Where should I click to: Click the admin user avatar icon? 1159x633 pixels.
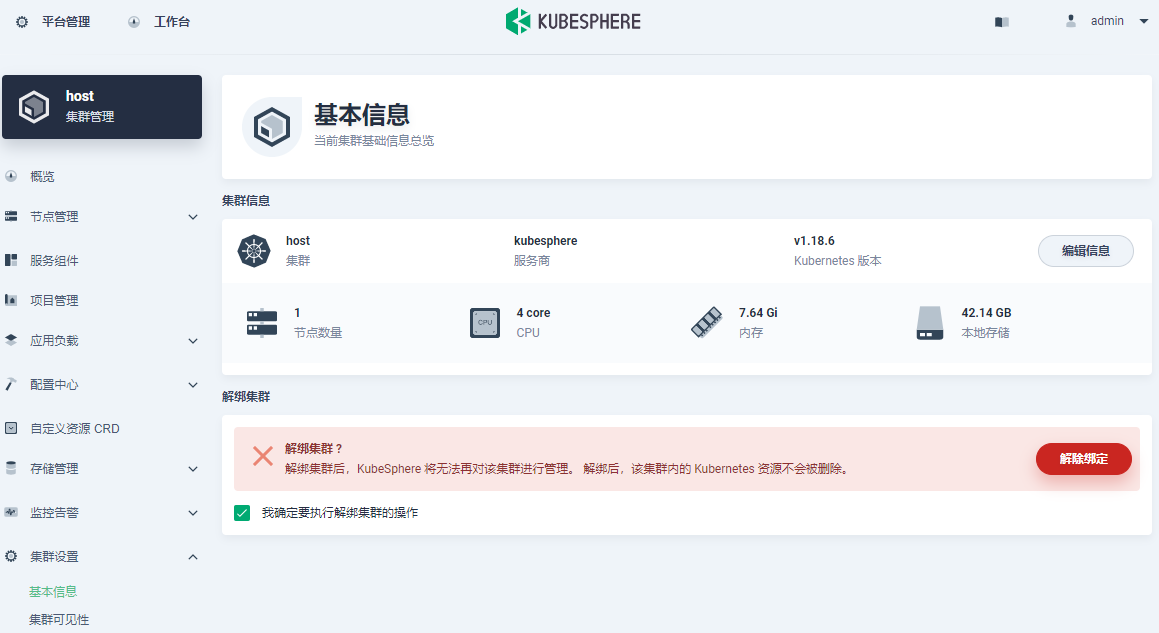pos(1070,21)
